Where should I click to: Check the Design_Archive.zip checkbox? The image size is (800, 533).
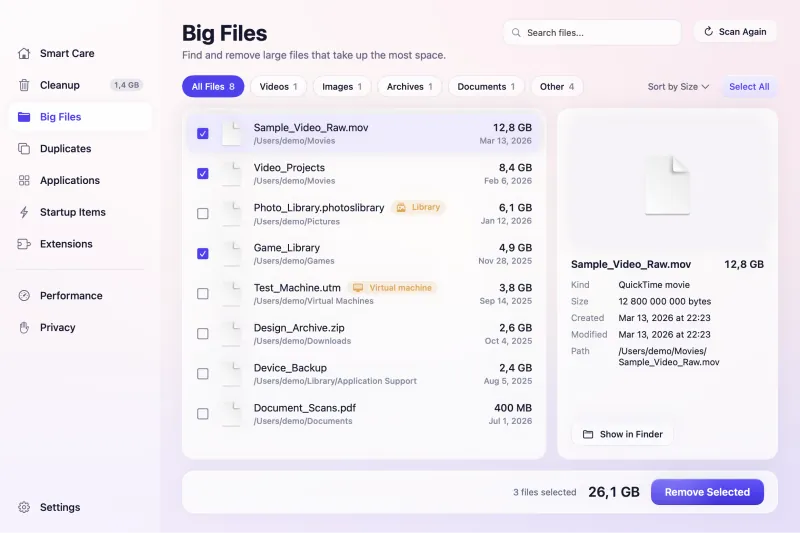pyautogui.click(x=203, y=334)
